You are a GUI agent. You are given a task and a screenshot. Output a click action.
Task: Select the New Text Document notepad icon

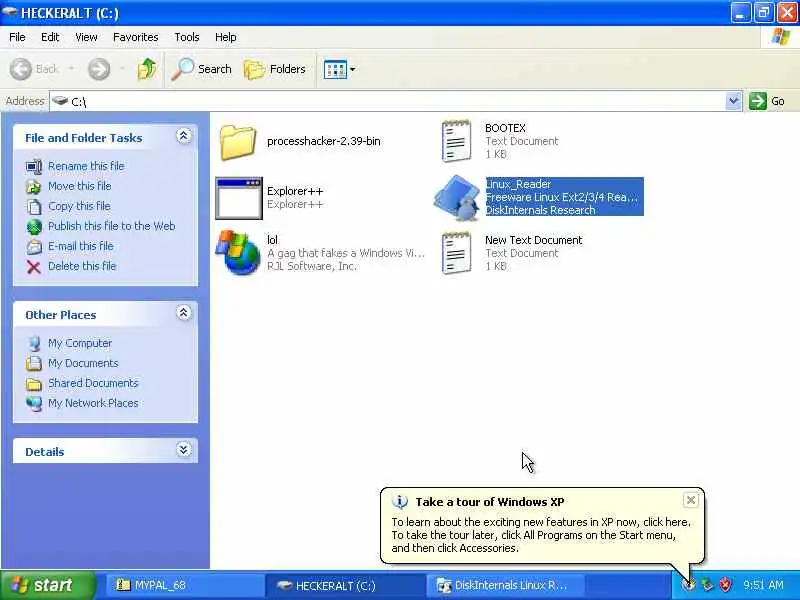point(456,253)
